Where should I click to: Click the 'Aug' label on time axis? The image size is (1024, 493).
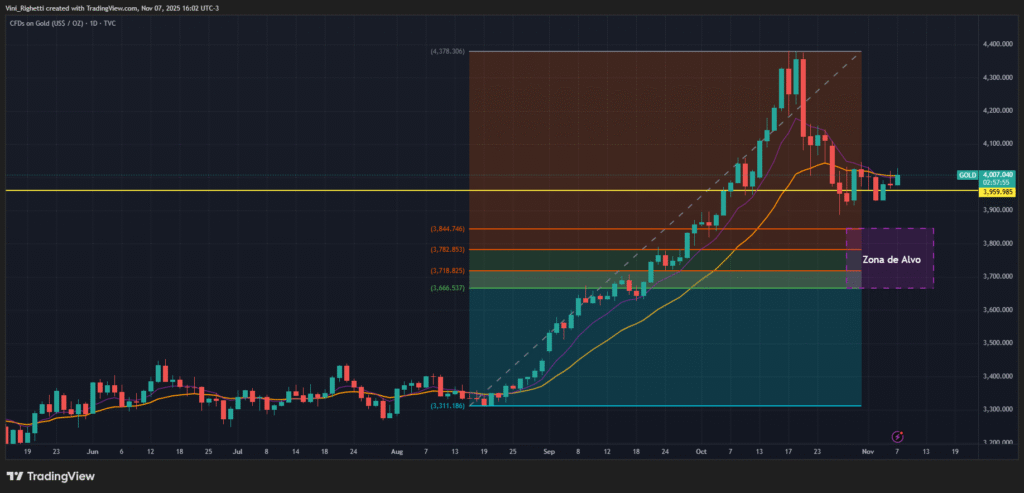pos(396,451)
